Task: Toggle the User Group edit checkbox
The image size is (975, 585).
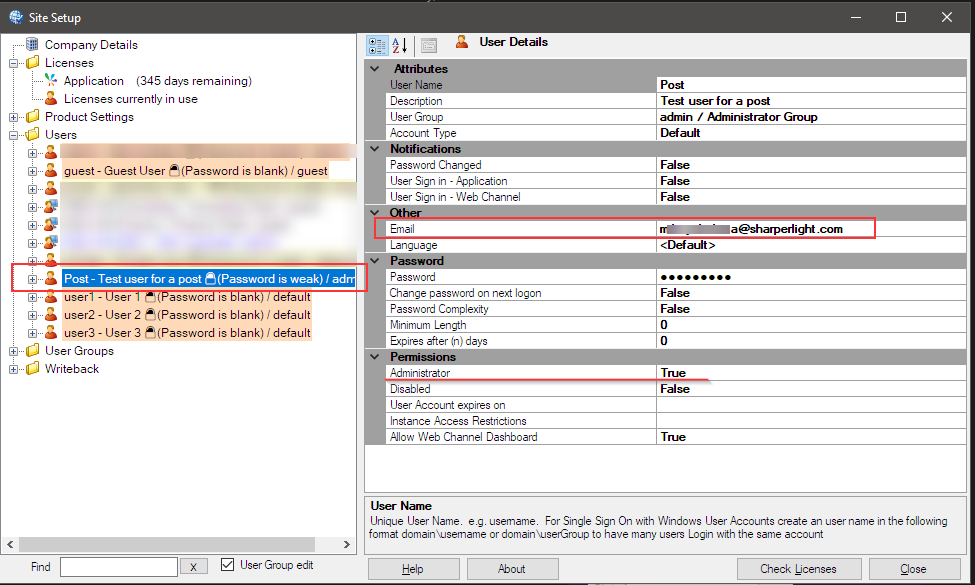Action: click(228, 564)
